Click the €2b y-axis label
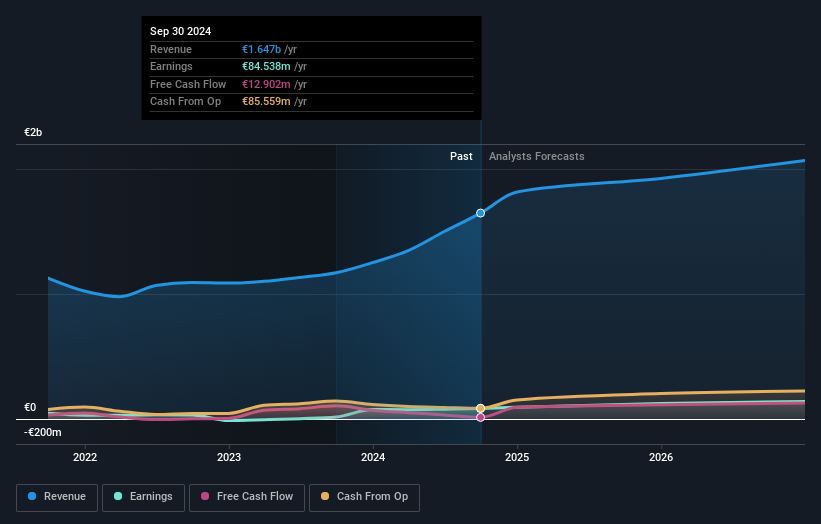The height and width of the screenshot is (524, 821). [33, 132]
